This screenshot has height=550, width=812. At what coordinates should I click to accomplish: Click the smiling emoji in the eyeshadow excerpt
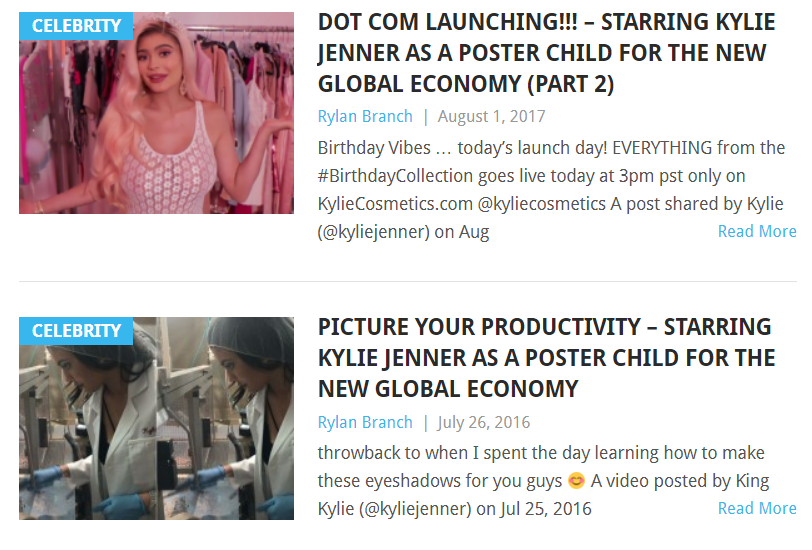coord(576,481)
